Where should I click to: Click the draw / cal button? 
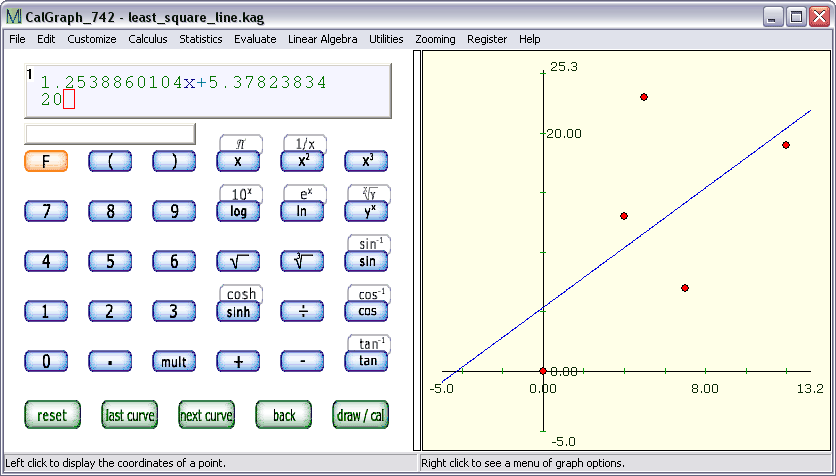tap(360, 415)
